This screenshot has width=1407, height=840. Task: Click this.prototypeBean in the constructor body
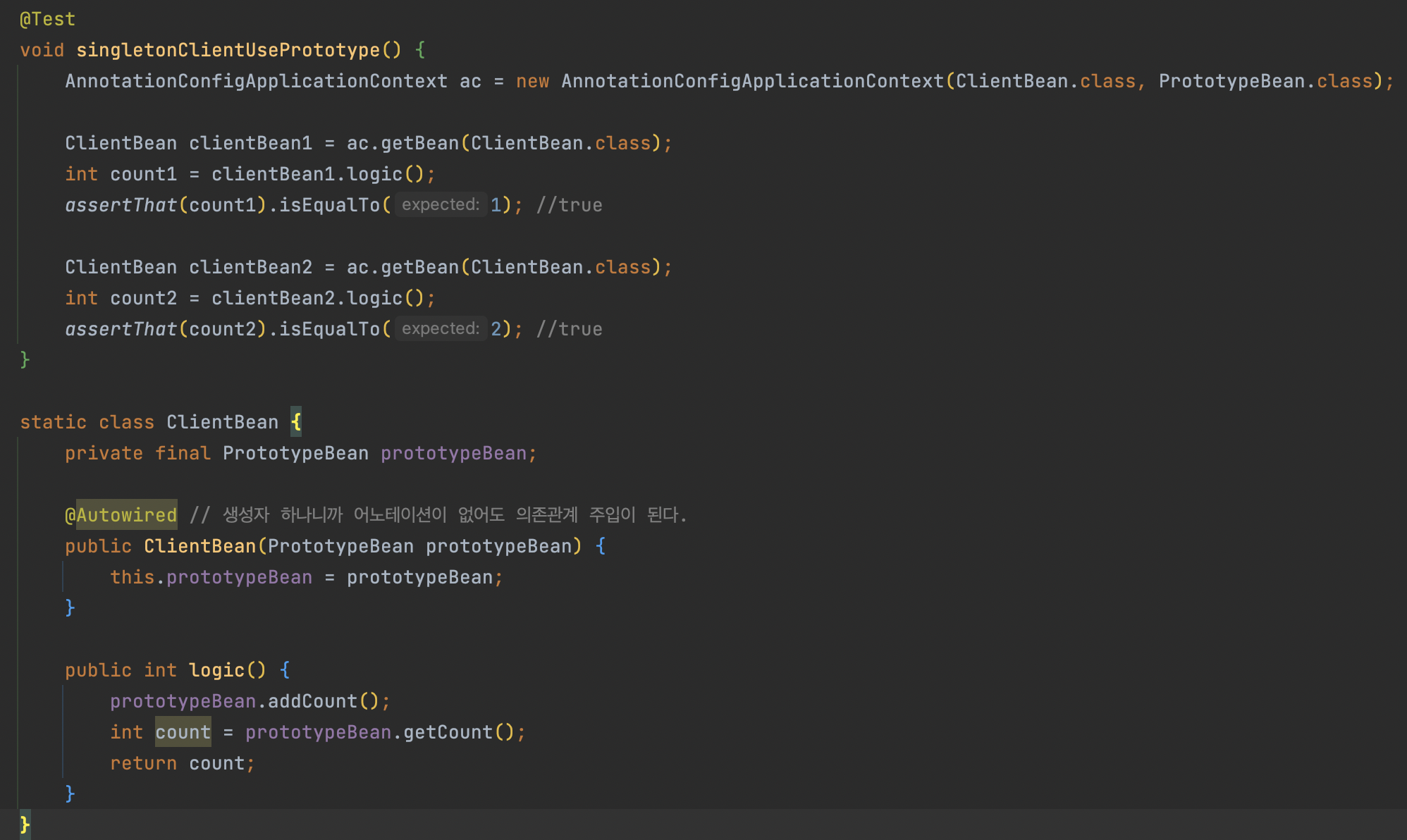click(211, 577)
